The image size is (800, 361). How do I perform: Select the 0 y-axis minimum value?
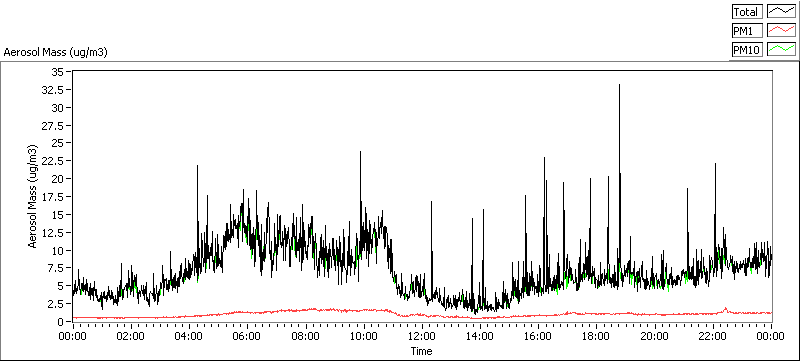(61, 322)
